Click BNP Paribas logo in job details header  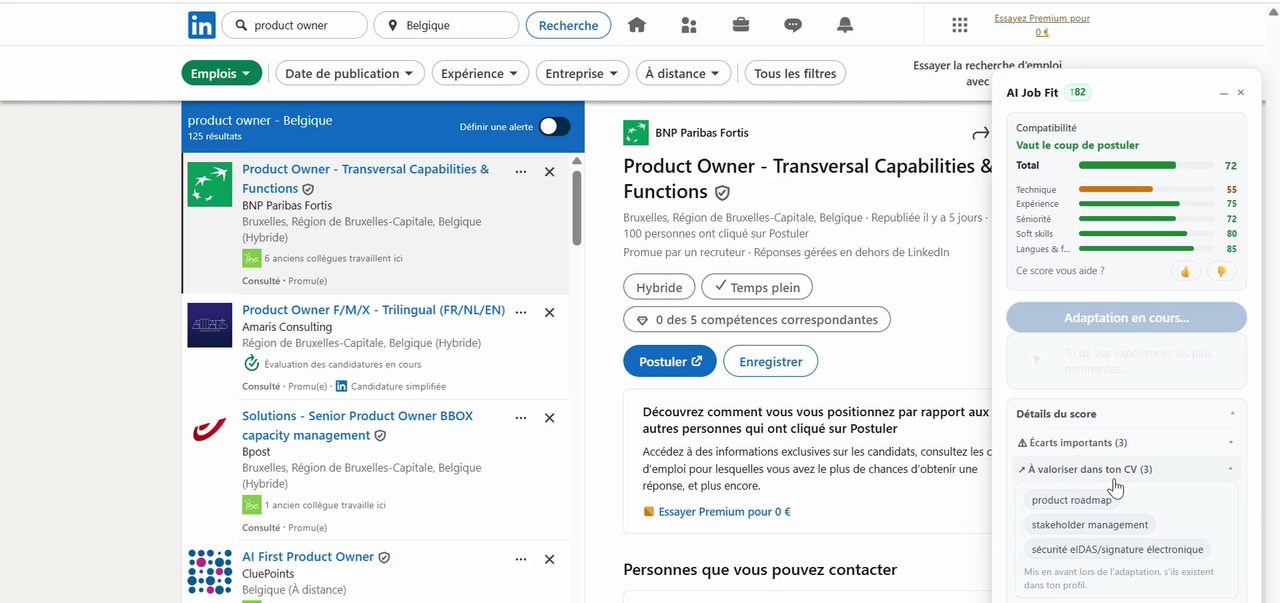(x=635, y=133)
